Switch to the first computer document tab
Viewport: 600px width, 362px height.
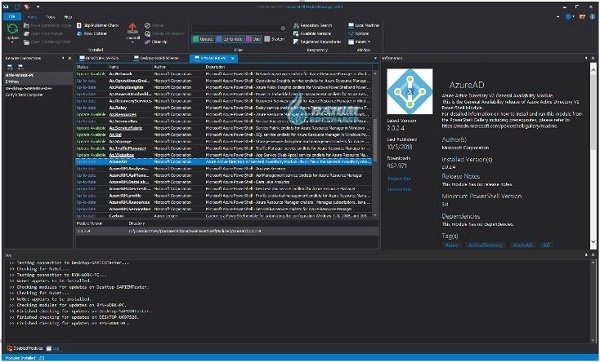tap(100, 58)
